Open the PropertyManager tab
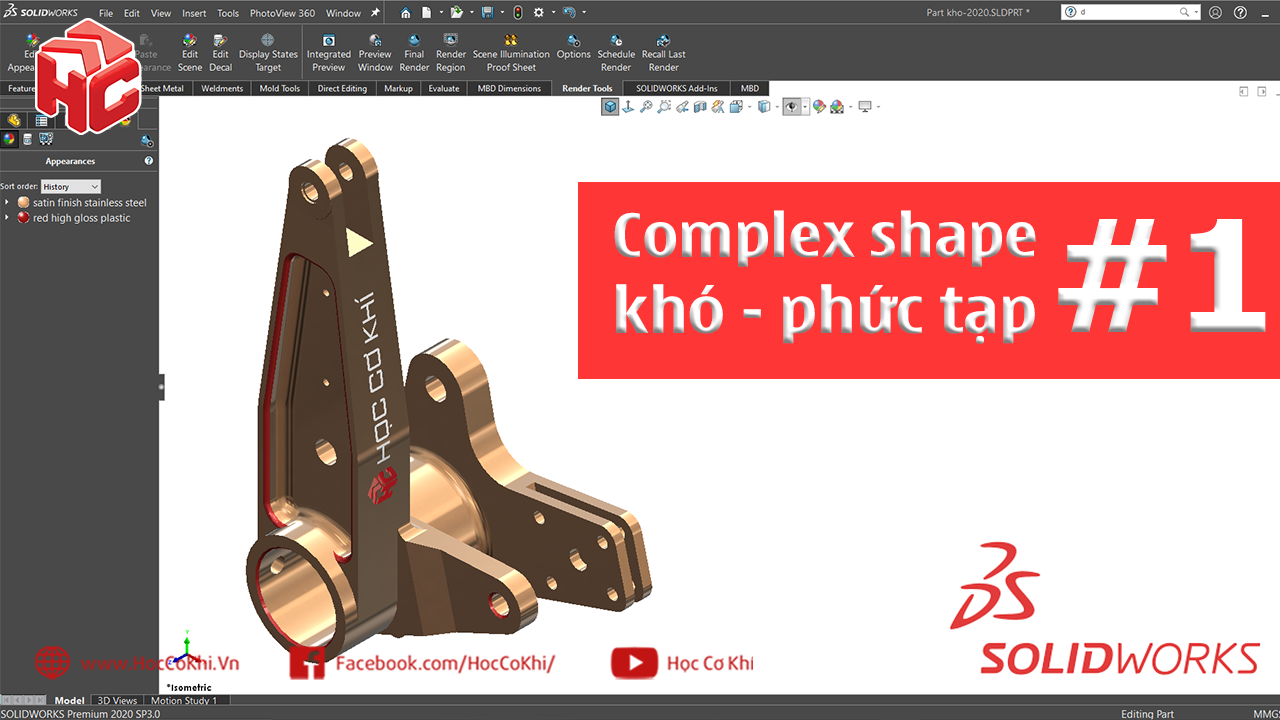The height and width of the screenshot is (720, 1280). coord(41,120)
